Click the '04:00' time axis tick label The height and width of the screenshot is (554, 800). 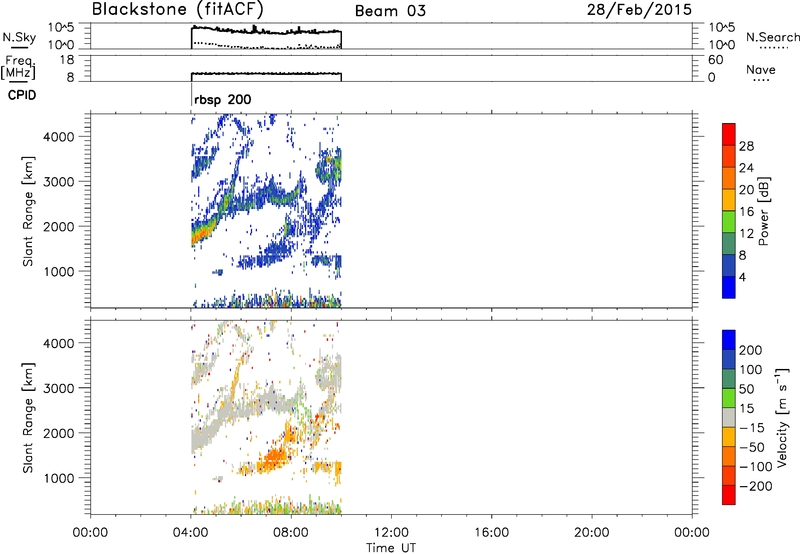(x=190, y=533)
